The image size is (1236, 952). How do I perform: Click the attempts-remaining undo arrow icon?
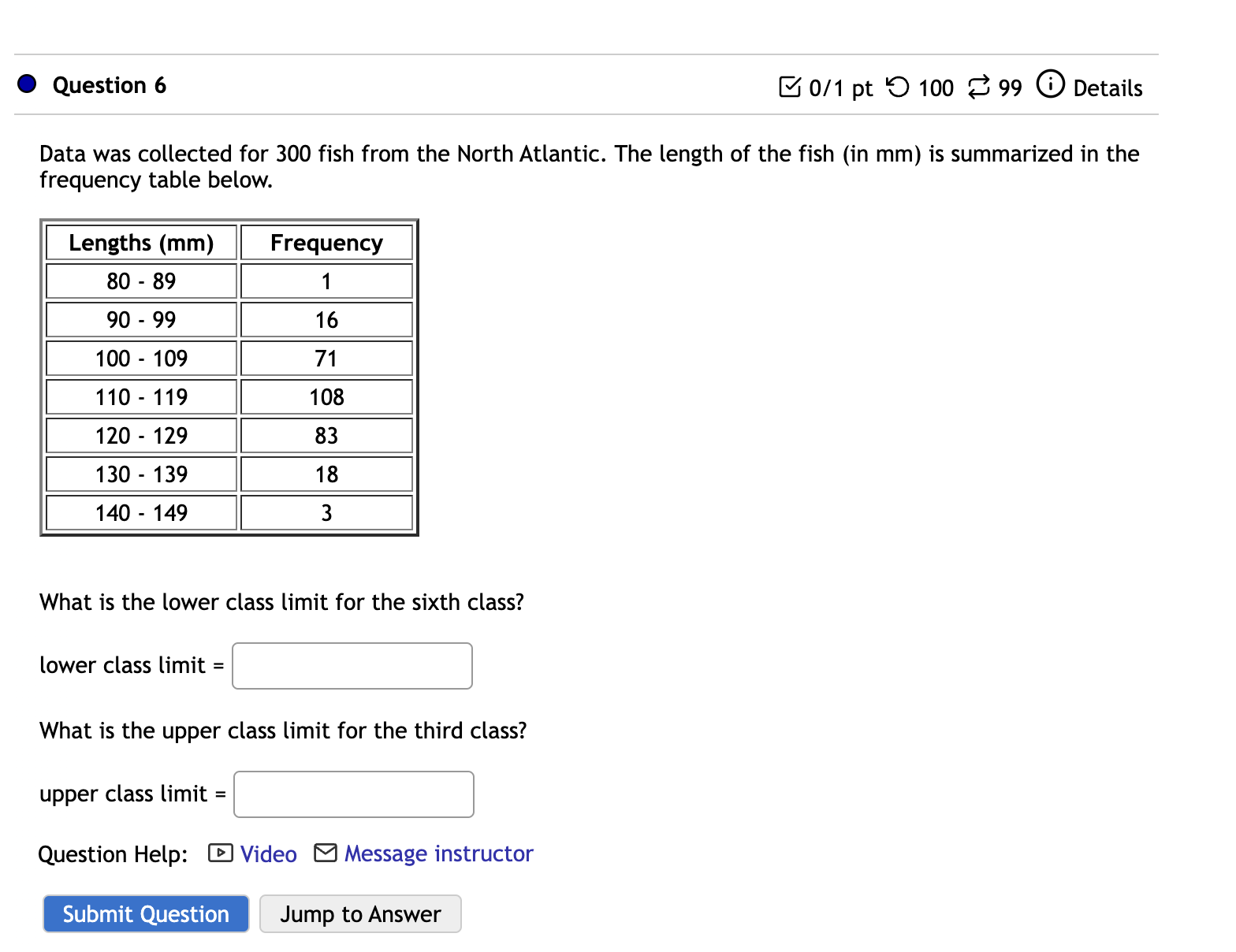click(898, 87)
